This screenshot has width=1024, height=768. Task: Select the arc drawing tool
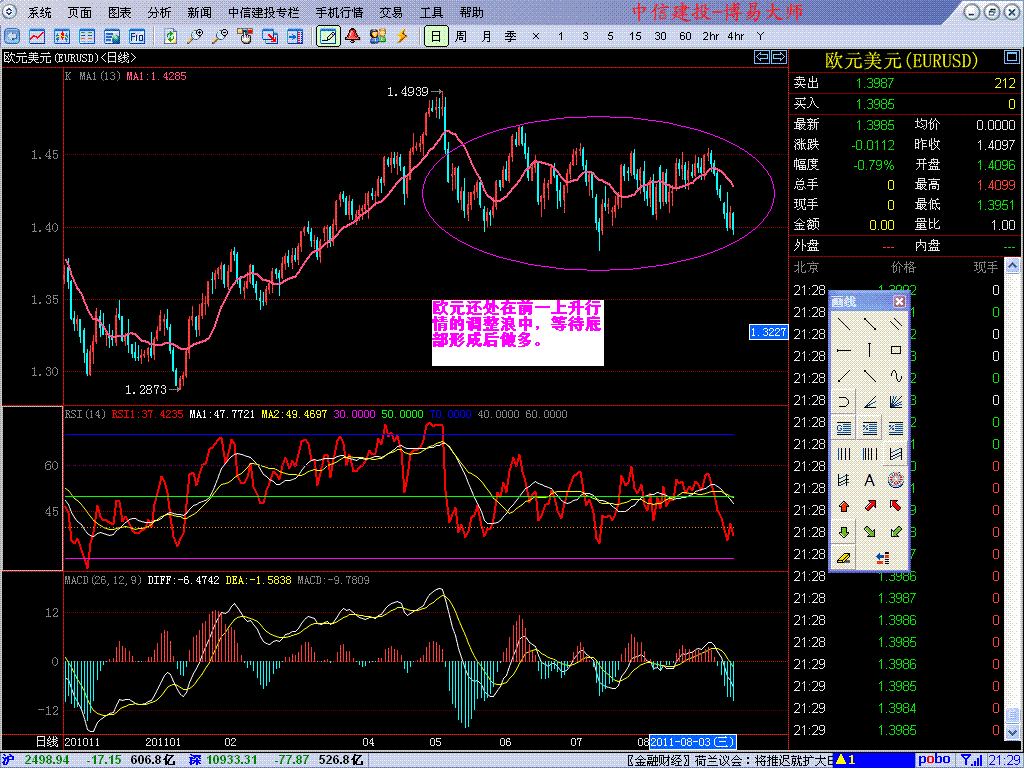(844, 402)
